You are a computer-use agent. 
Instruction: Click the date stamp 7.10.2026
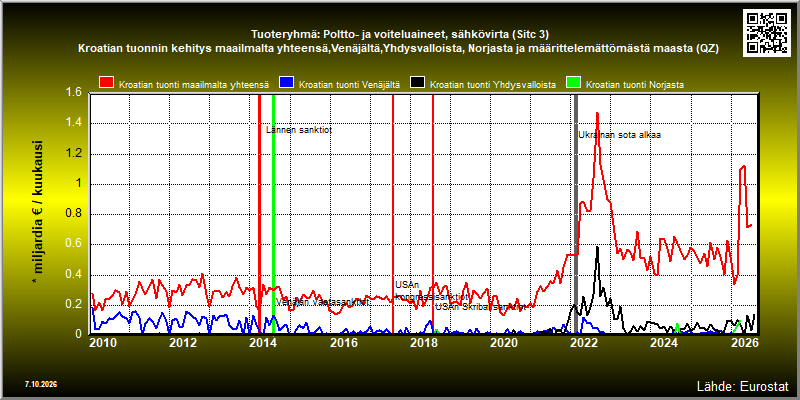click(40, 384)
